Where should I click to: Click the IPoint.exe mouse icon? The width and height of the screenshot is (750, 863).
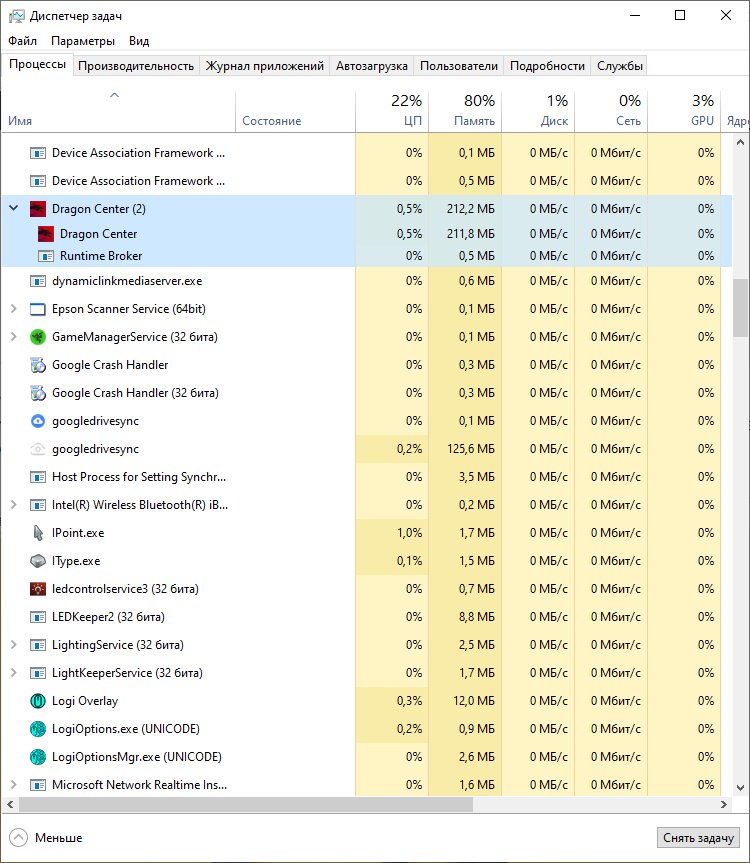[x=37, y=533]
